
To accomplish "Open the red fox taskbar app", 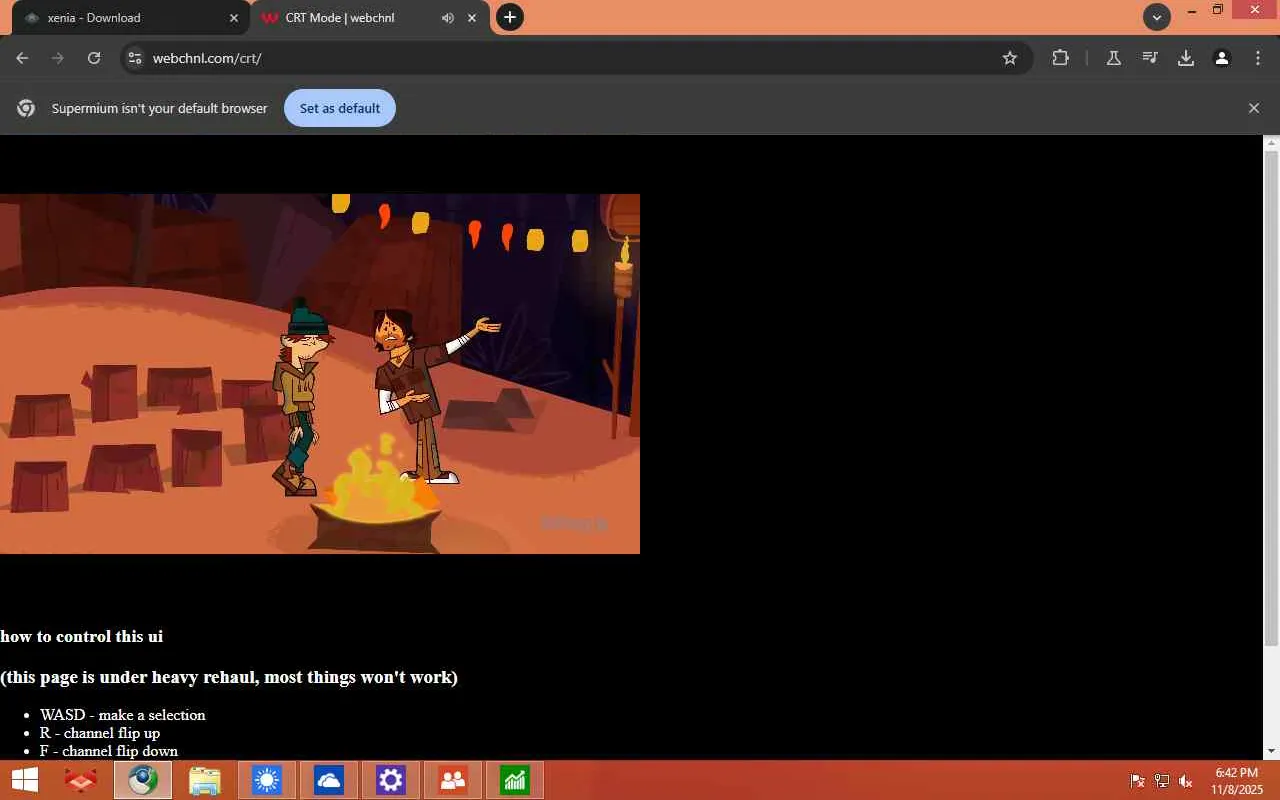I will tap(81, 780).
